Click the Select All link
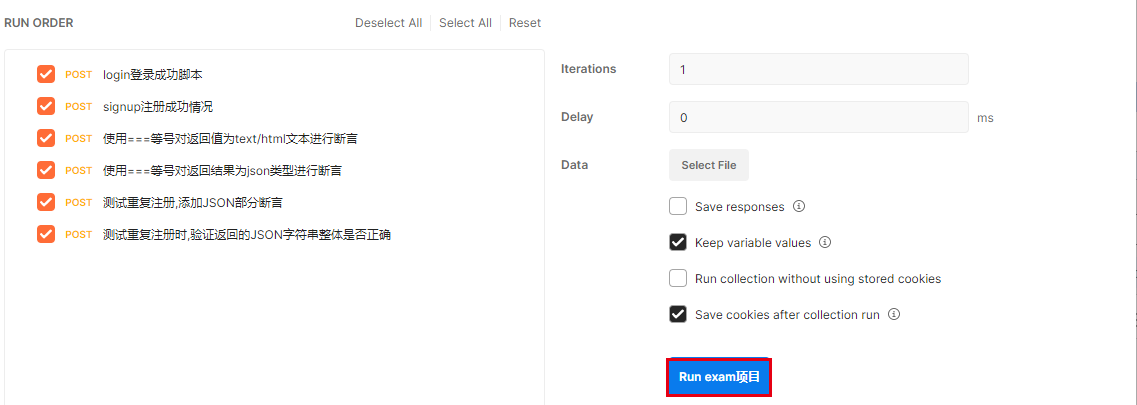 pos(465,23)
